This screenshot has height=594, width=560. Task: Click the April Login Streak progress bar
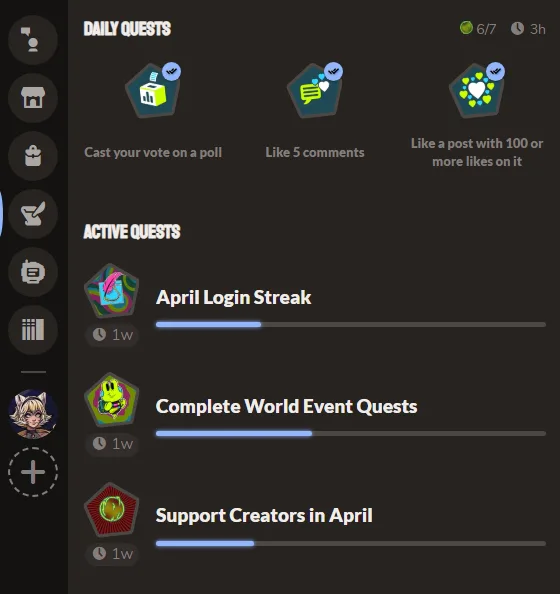tap(351, 325)
